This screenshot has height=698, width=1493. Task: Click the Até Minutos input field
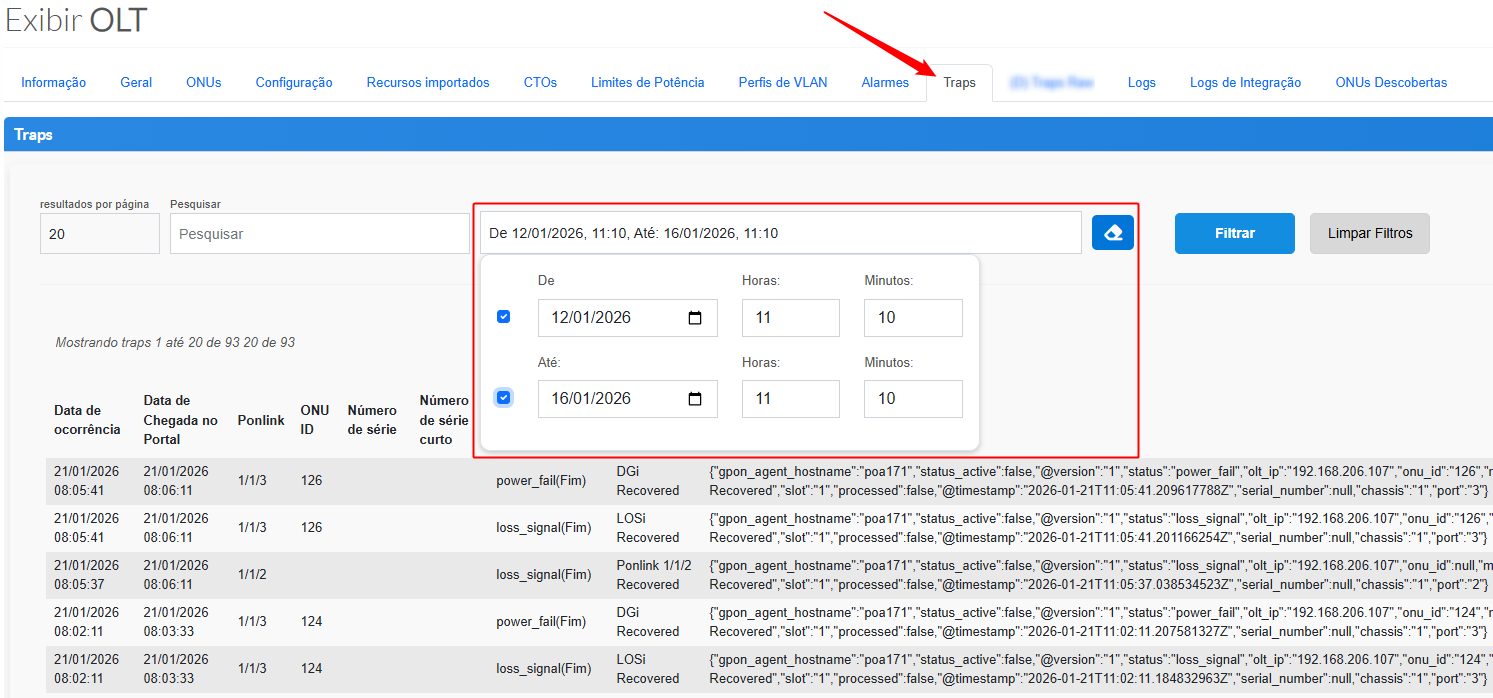(x=912, y=399)
